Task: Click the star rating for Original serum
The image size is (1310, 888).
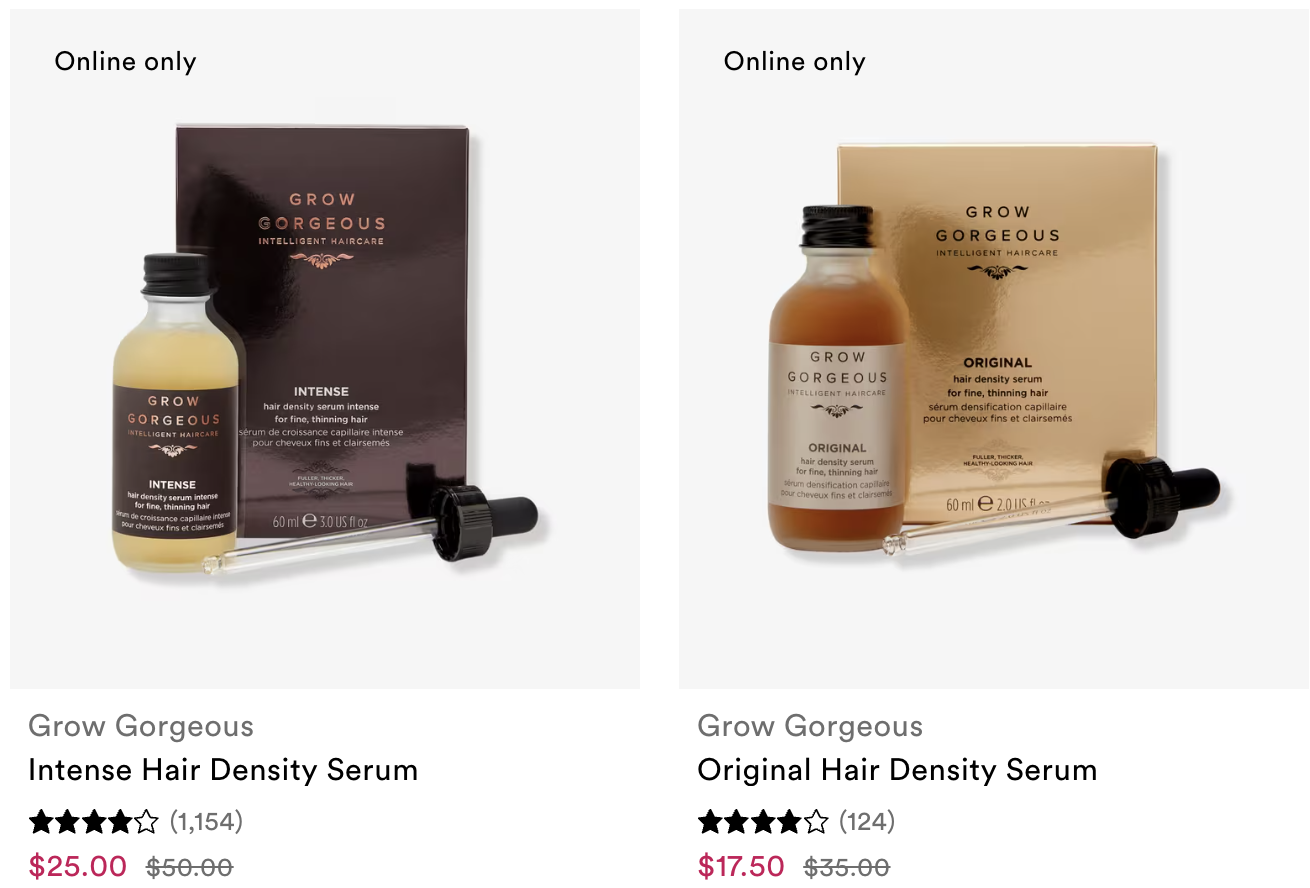Action: (x=763, y=822)
